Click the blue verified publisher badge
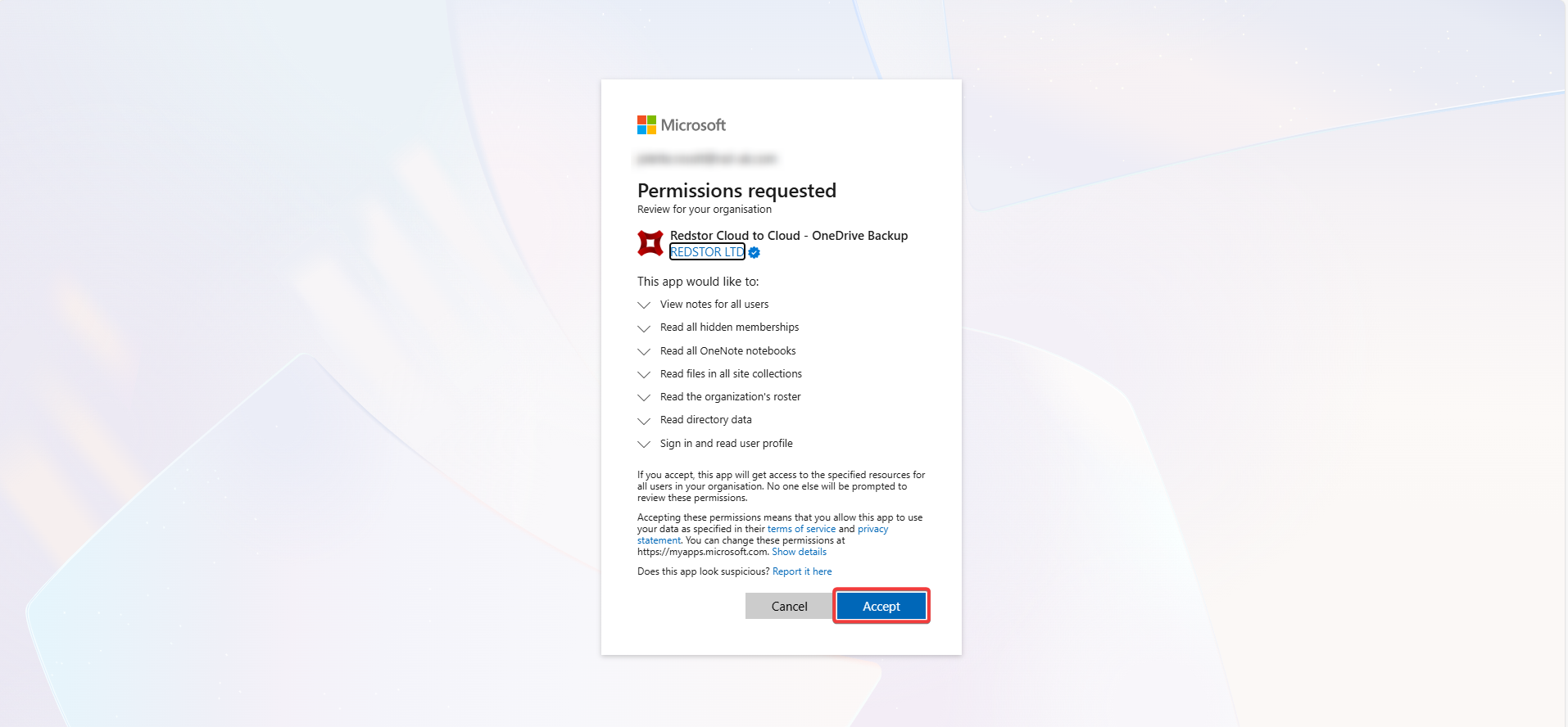This screenshot has height=727, width=1568. coord(755,252)
